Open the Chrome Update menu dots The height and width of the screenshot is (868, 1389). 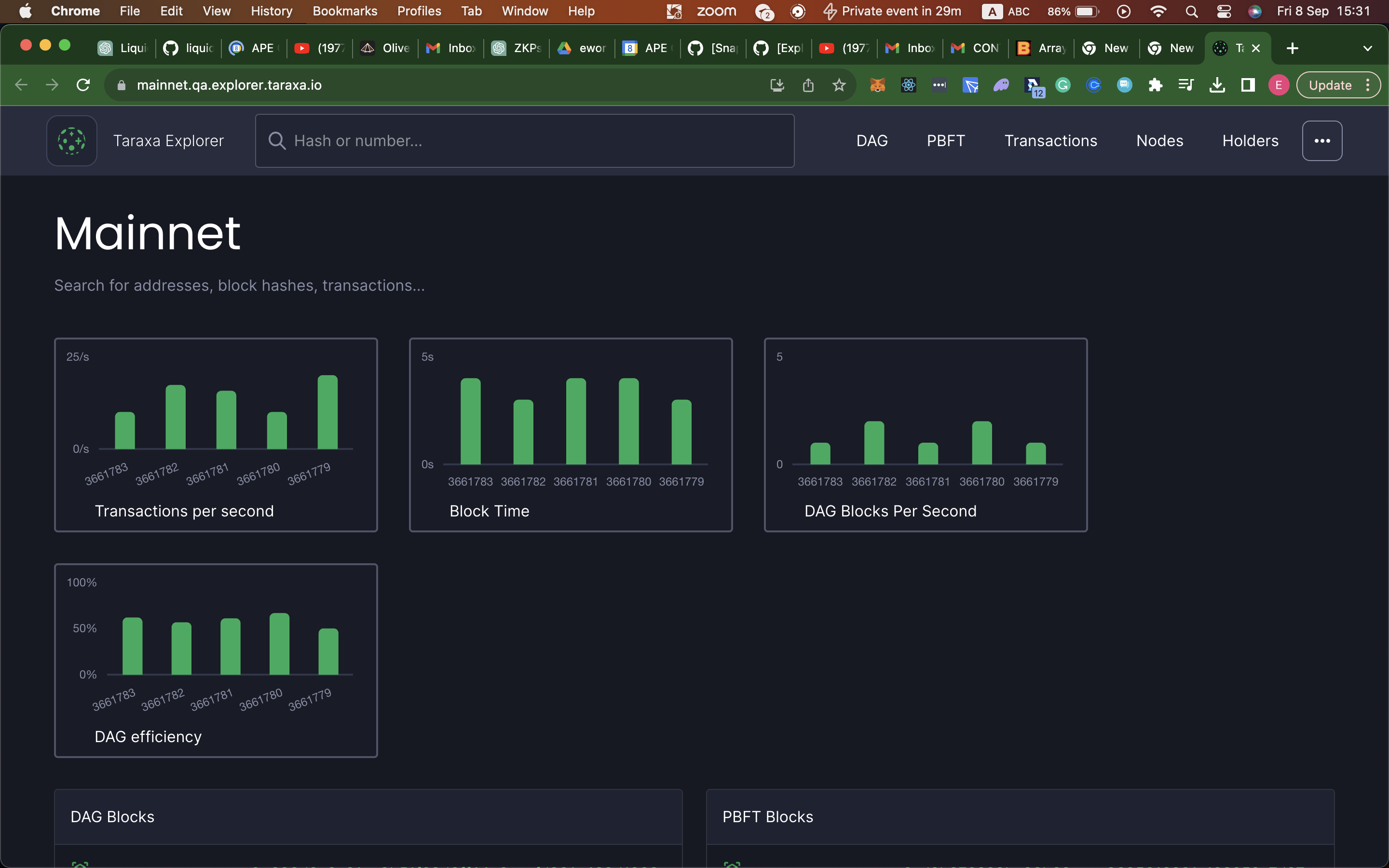1368,85
